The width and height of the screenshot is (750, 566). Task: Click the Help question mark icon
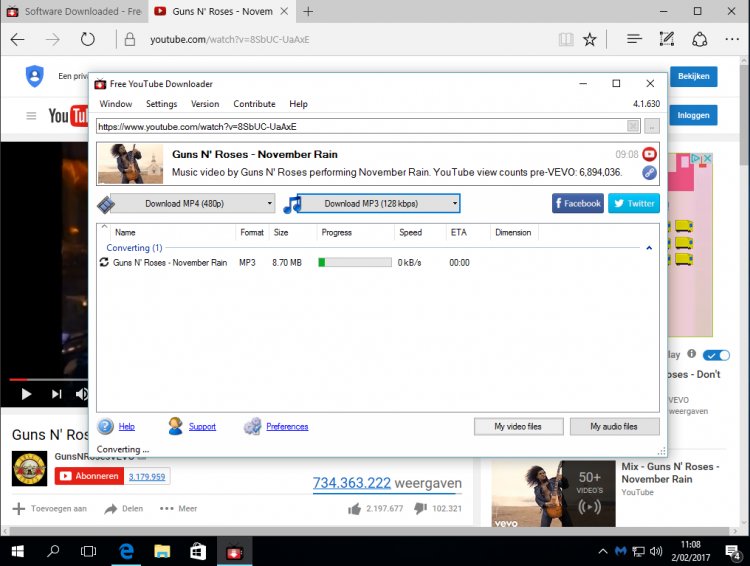pyautogui.click(x=106, y=426)
